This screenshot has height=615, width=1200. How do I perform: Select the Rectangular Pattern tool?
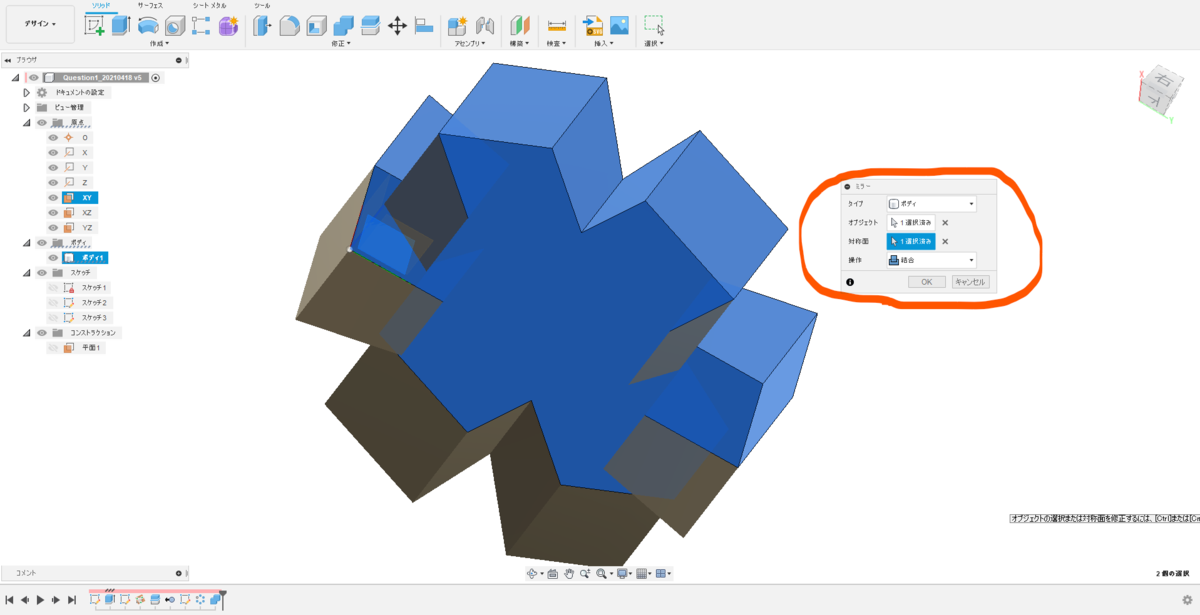tap(201, 26)
